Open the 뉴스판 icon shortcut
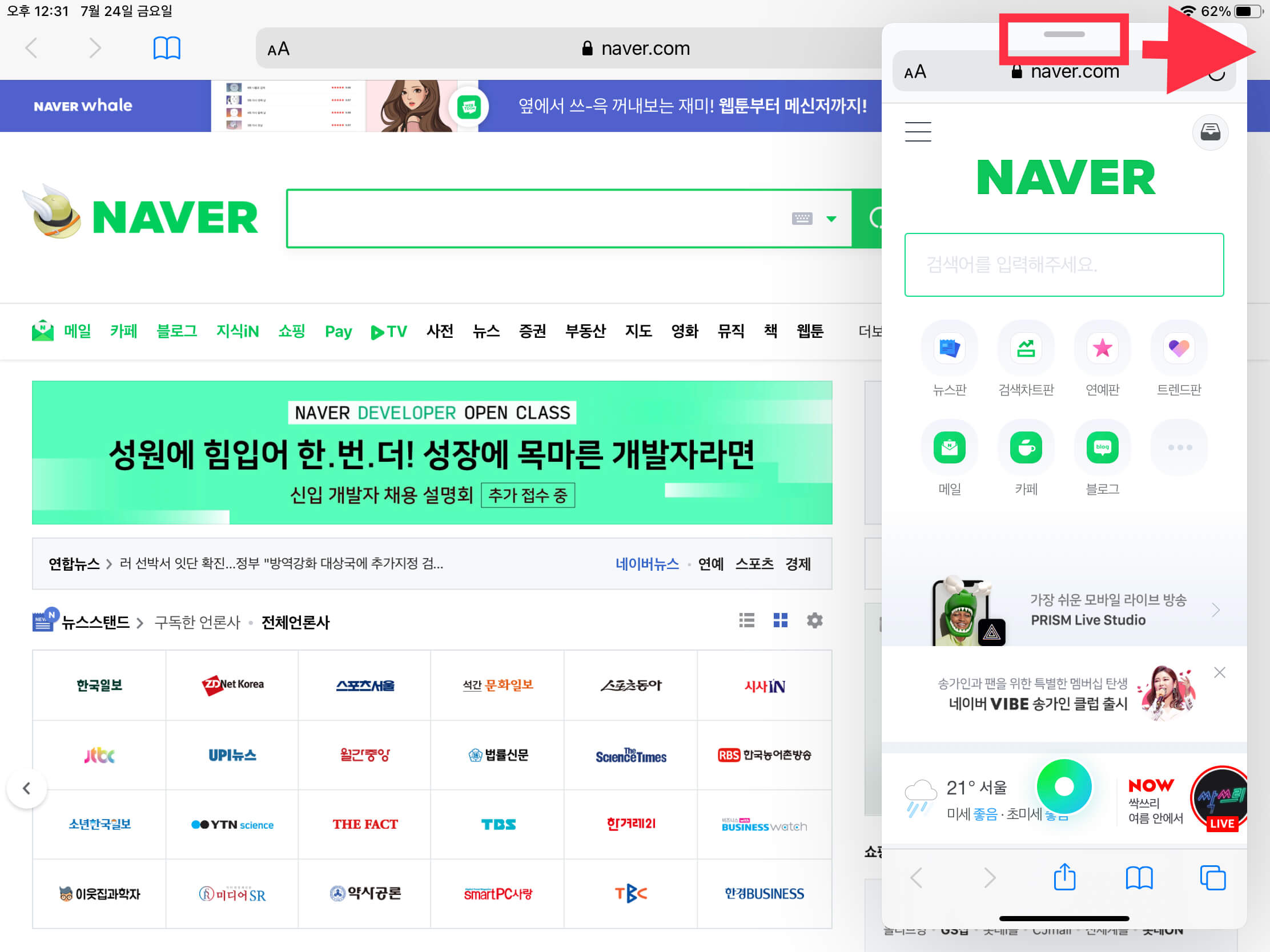This screenshot has width=1270, height=952. tap(949, 348)
